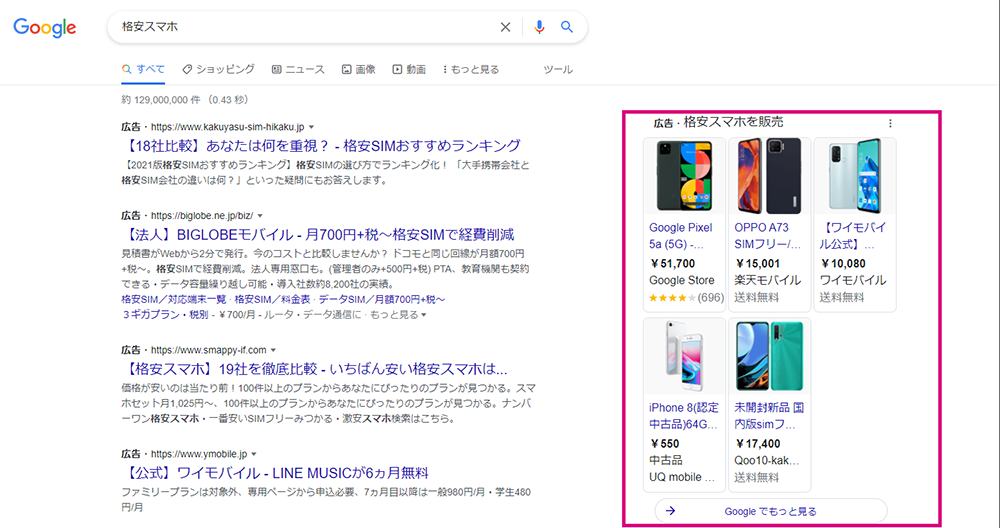Image resolution: width=1000 pixels, height=528 pixels.
Task: Click the Google Store seller name
Action: [x=682, y=280]
